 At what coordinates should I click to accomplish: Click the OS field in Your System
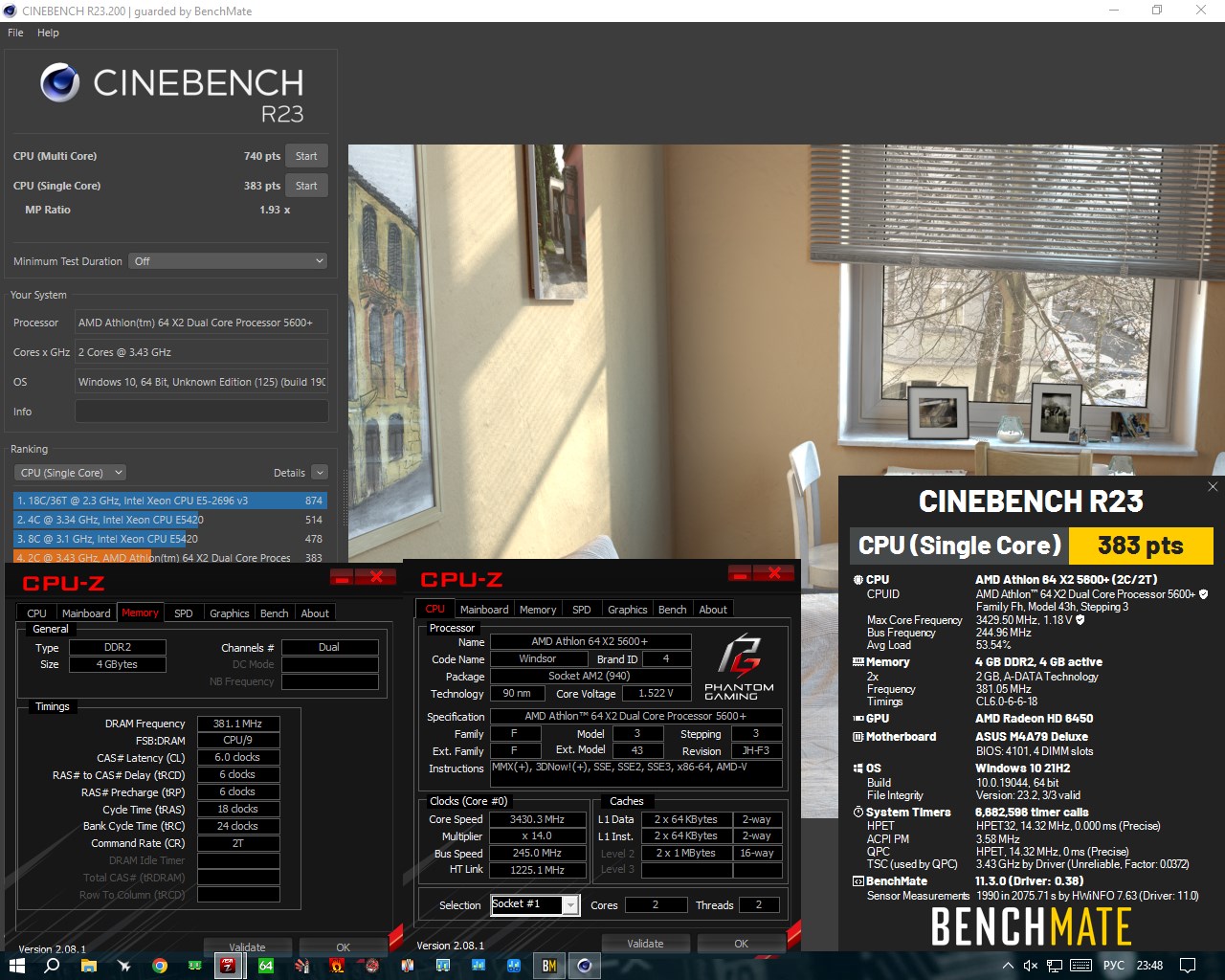[201, 382]
